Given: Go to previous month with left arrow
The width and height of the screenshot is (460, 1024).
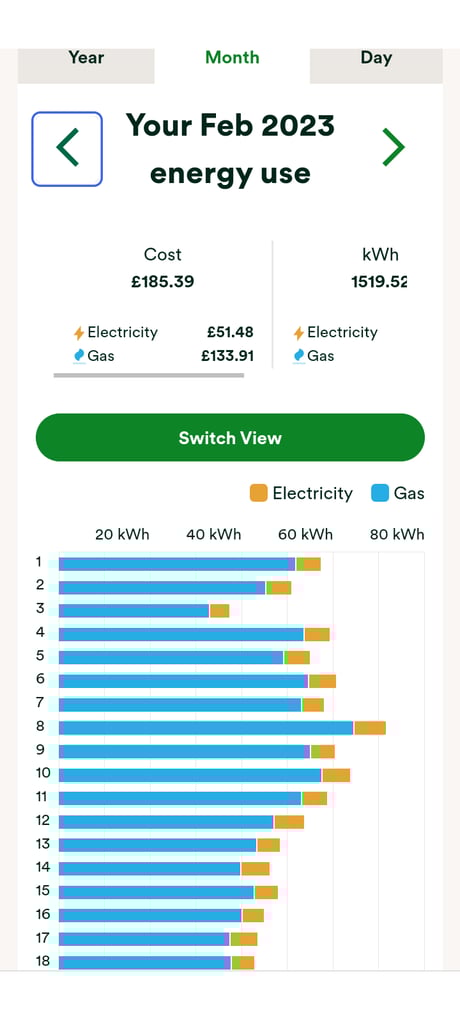Looking at the screenshot, I should tap(67, 149).
